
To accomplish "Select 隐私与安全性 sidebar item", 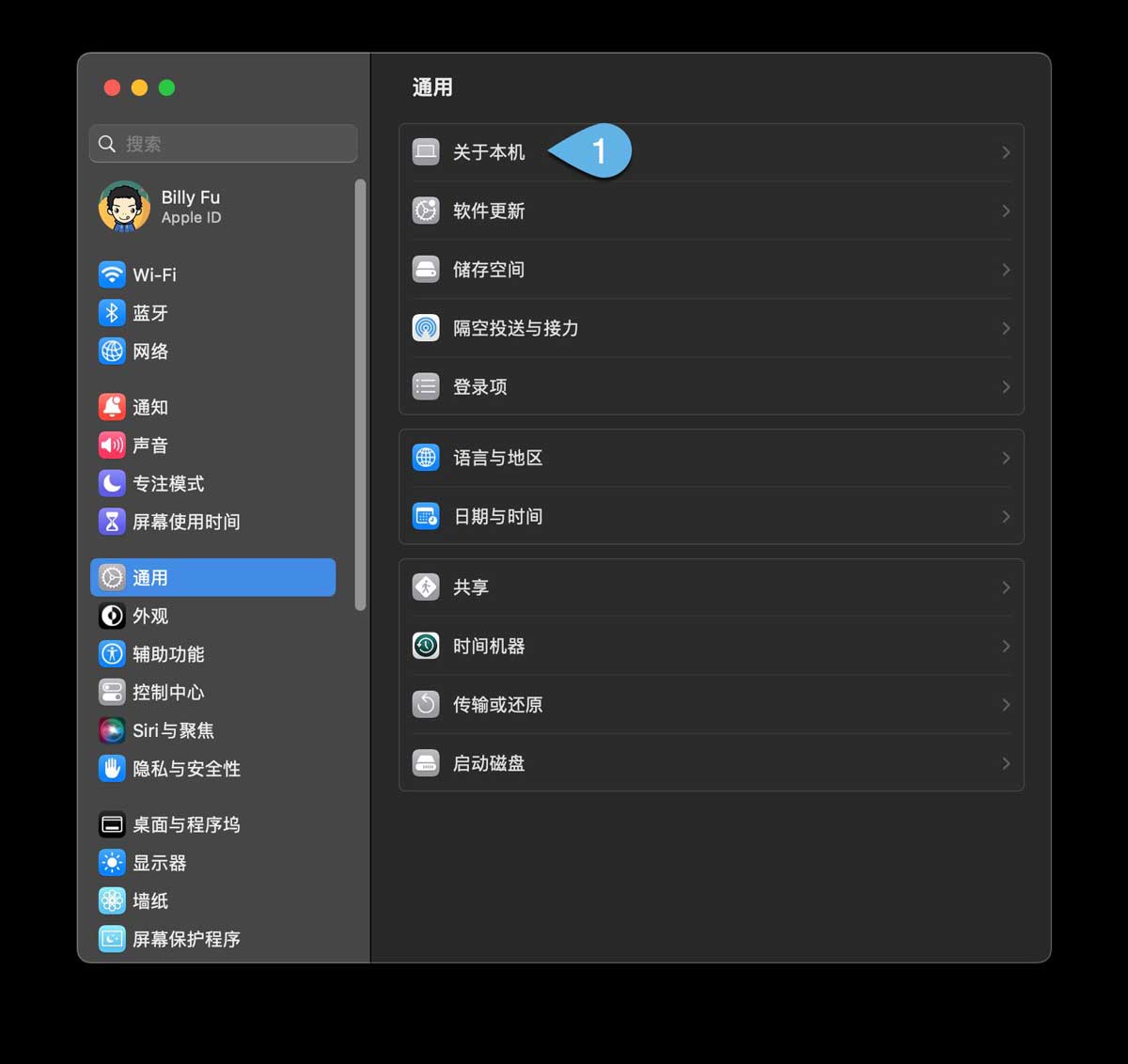I will coord(186,769).
